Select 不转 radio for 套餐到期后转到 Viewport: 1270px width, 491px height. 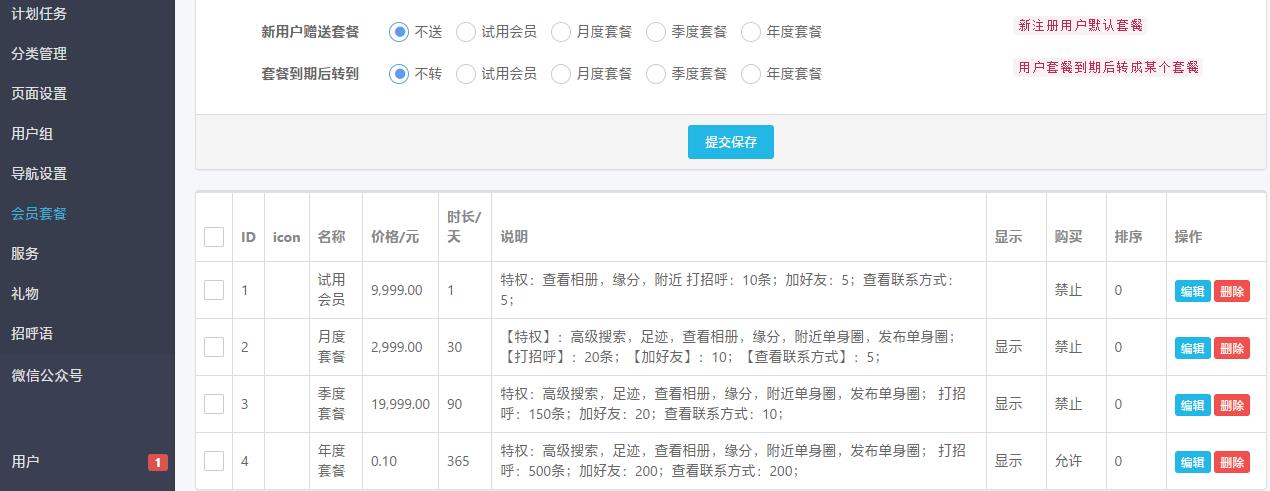click(400, 74)
